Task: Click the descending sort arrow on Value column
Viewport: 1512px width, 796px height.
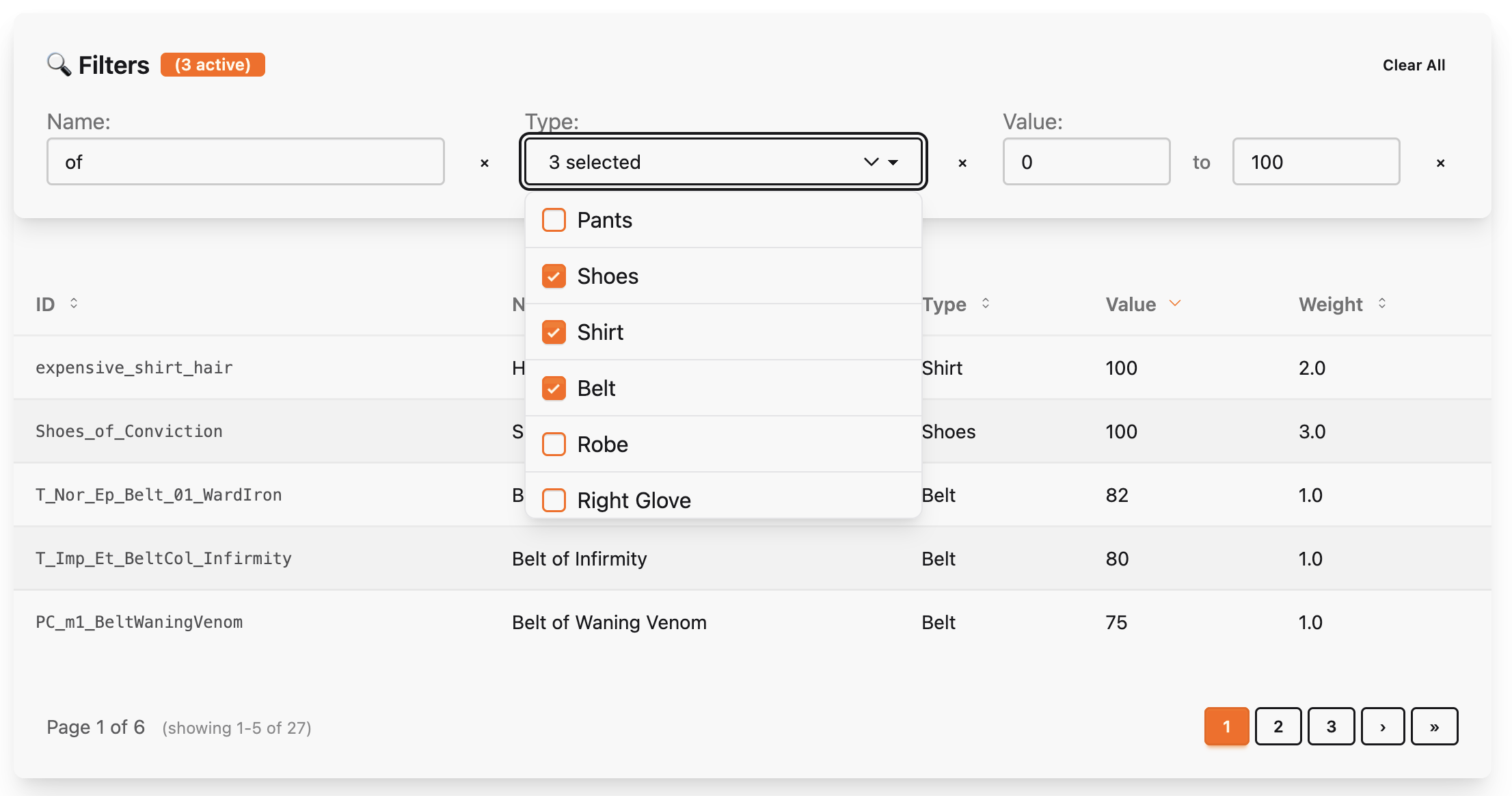Action: [x=1176, y=303]
